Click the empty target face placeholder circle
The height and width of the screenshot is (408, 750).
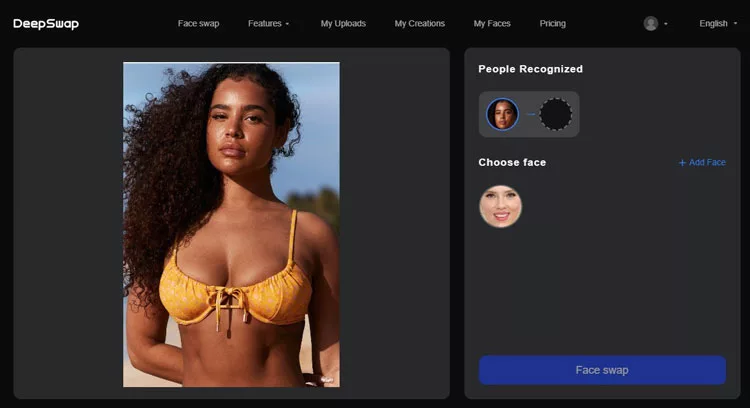555,114
